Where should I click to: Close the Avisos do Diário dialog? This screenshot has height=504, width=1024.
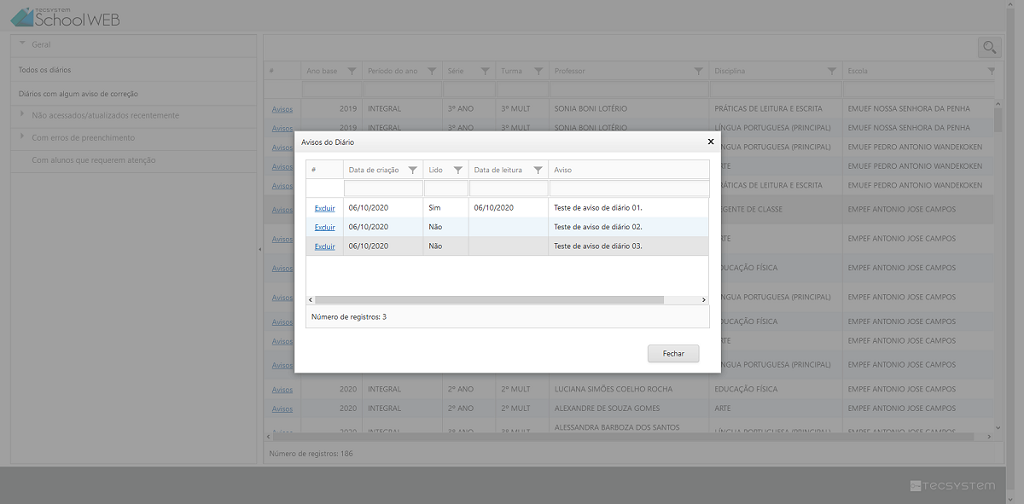(710, 142)
